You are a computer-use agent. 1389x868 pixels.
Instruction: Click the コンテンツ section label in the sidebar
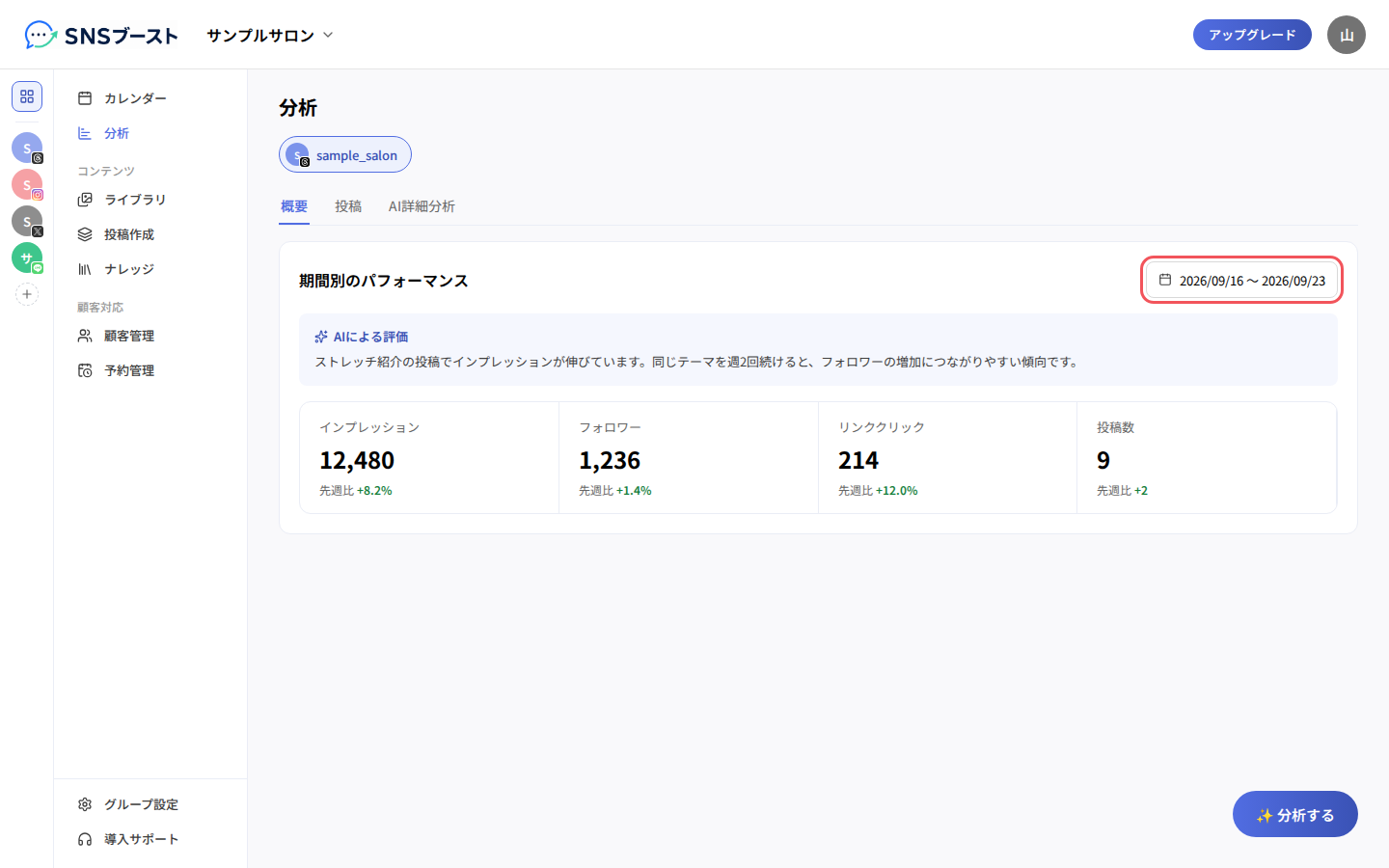click(106, 171)
